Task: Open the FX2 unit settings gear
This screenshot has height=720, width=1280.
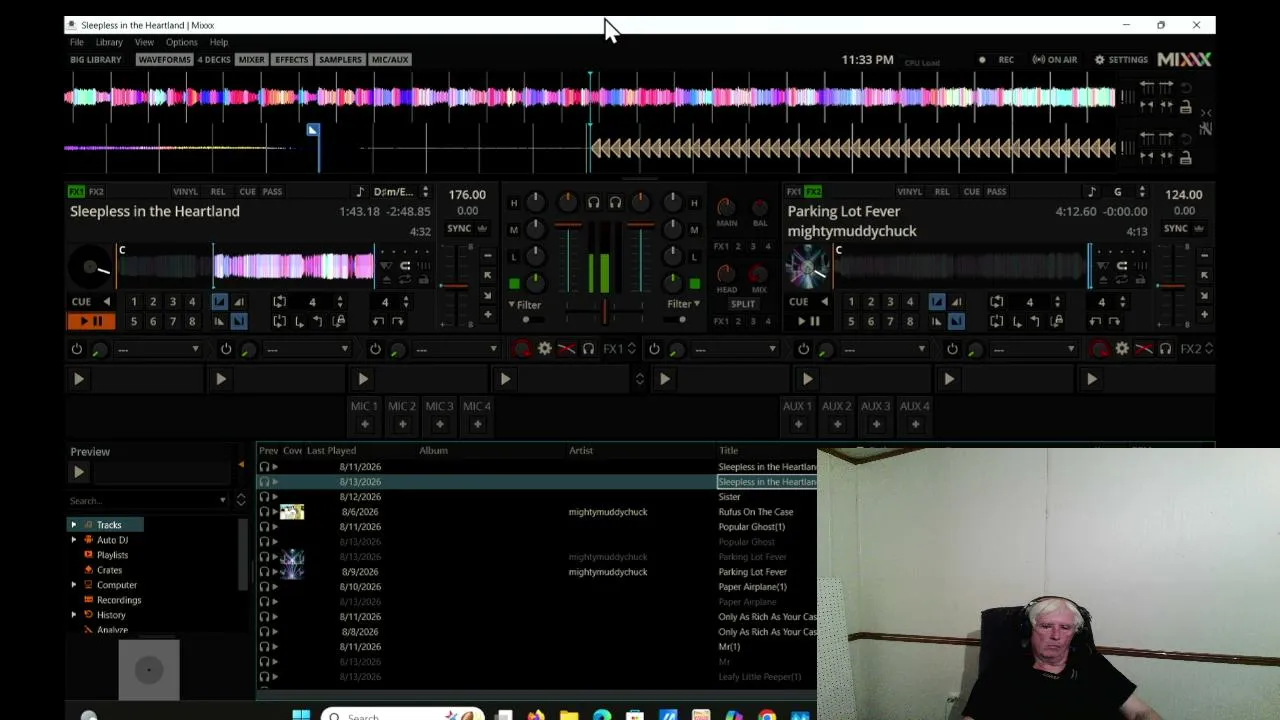Action: 1122,349
